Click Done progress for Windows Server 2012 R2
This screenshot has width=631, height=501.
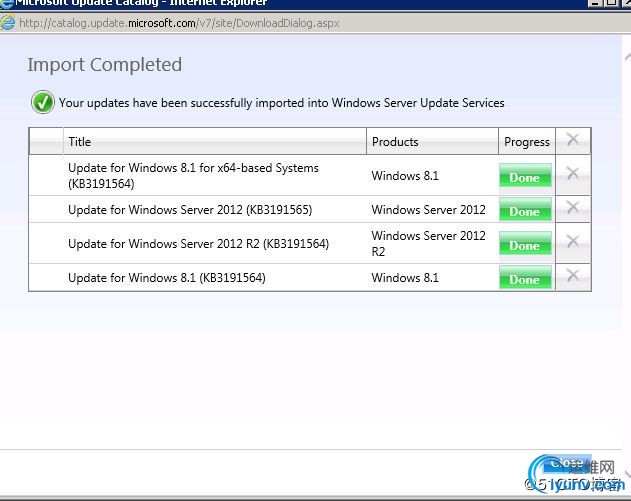pos(525,244)
